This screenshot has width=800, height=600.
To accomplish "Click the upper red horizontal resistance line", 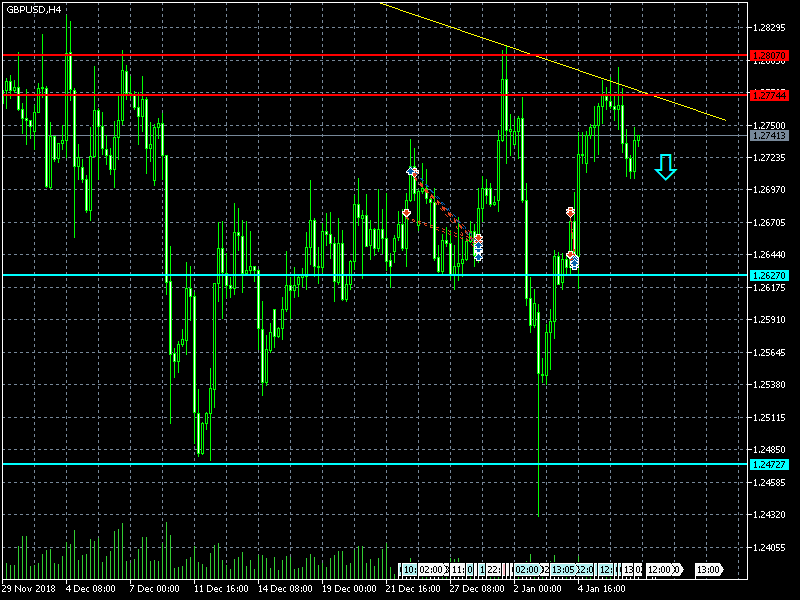I will click(x=300, y=55).
